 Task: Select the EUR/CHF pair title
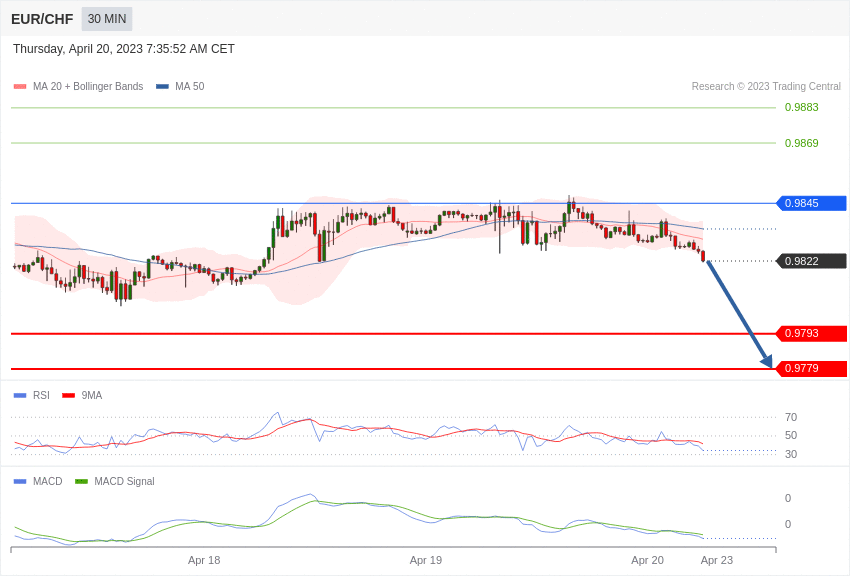tap(42, 19)
